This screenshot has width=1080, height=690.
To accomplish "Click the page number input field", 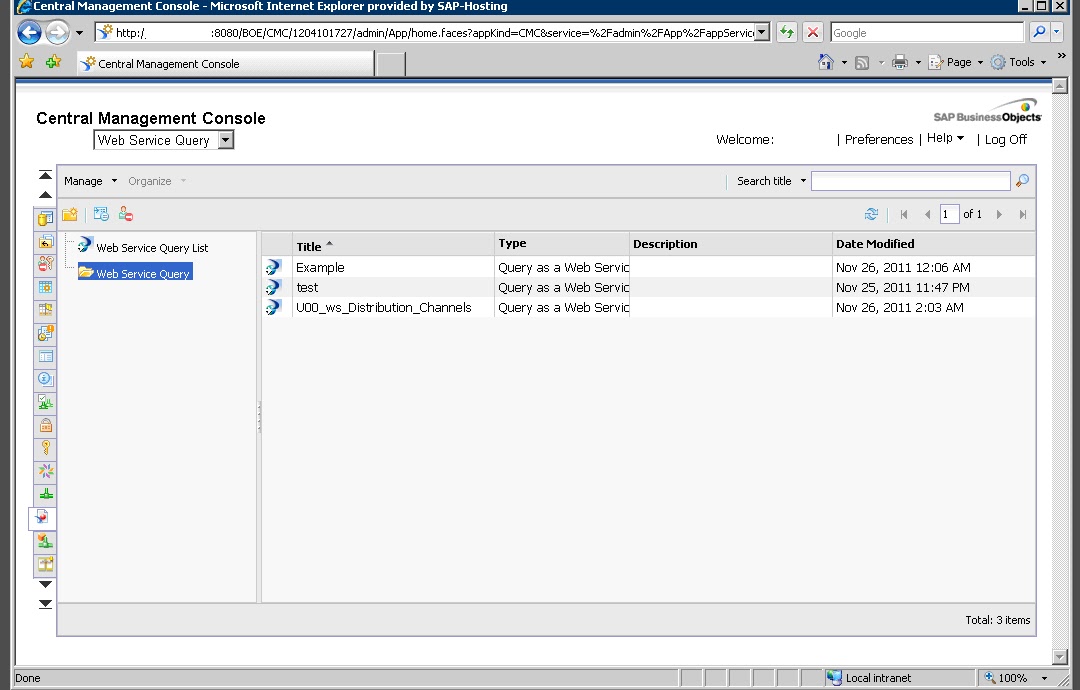I will pyautogui.click(x=949, y=213).
